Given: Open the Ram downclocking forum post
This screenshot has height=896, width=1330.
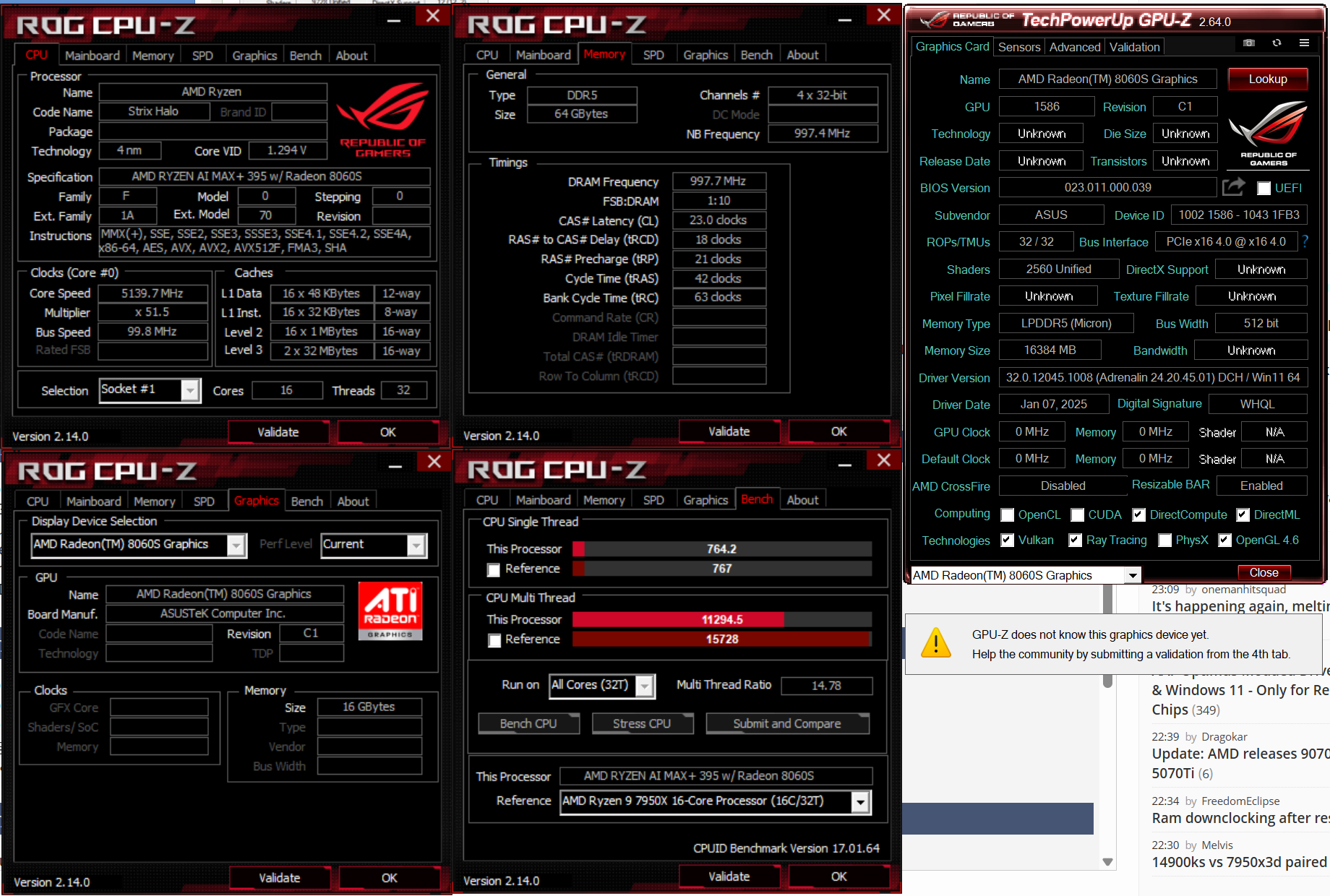Looking at the screenshot, I should [x=1240, y=818].
